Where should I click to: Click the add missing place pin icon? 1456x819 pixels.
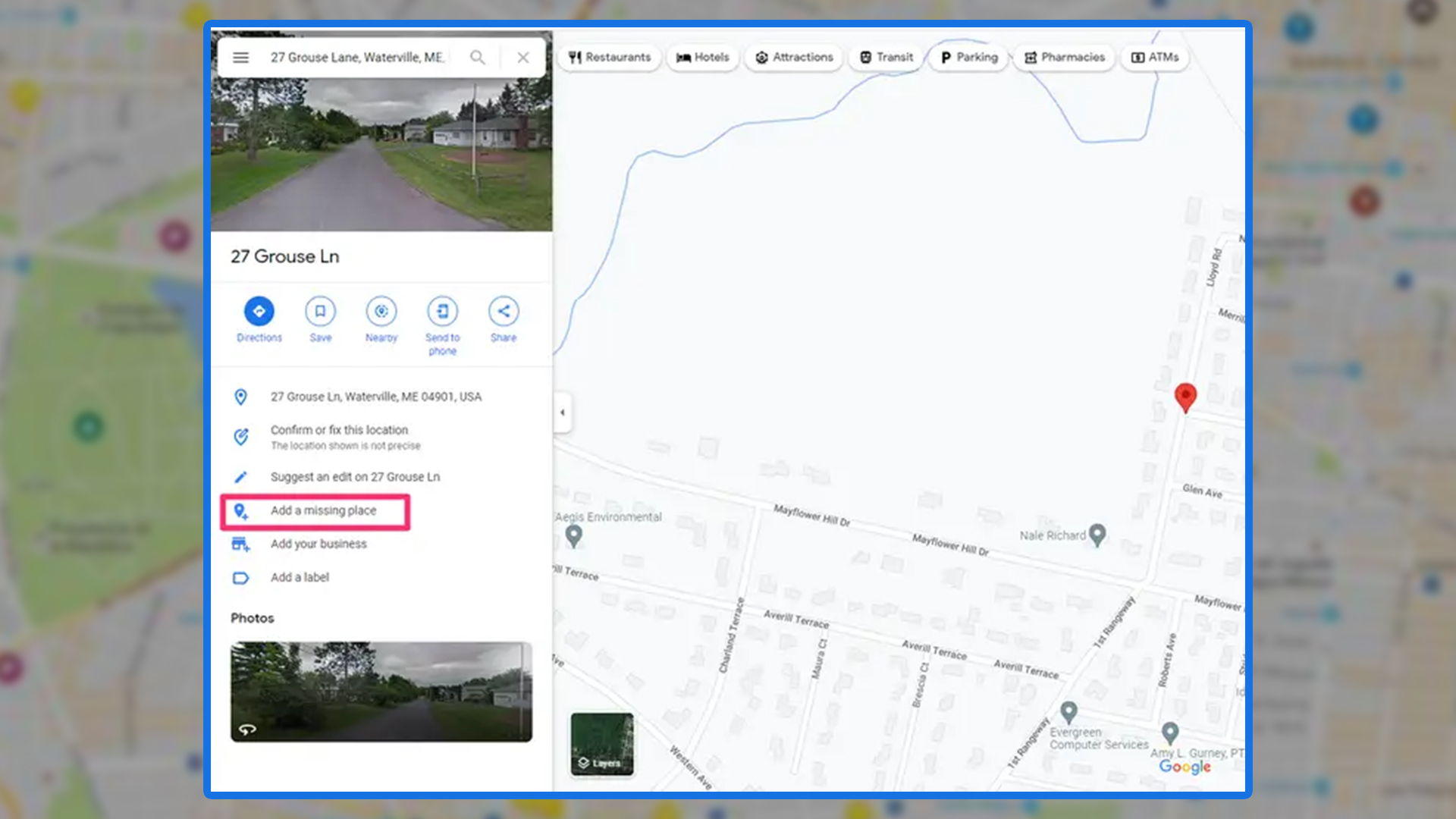pos(240,511)
